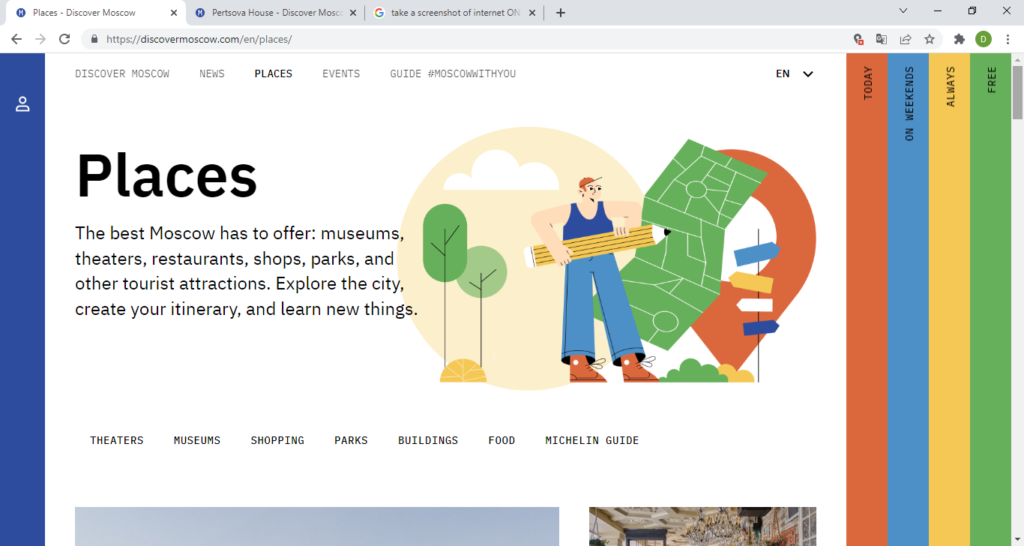Image resolution: width=1024 pixels, height=546 pixels.
Task: Click the browser forward arrow
Action: pos(40,39)
